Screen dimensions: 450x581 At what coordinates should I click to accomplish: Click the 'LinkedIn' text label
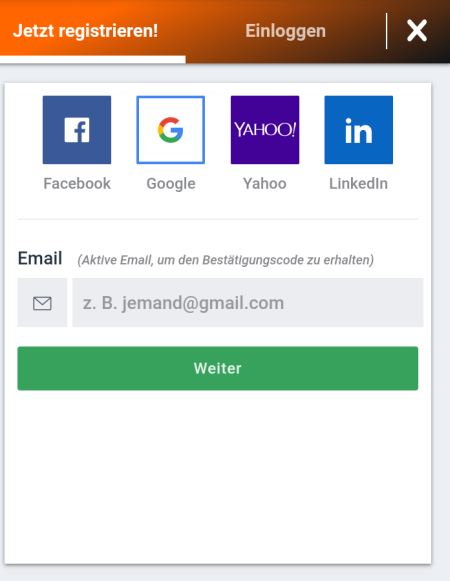(358, 184)
